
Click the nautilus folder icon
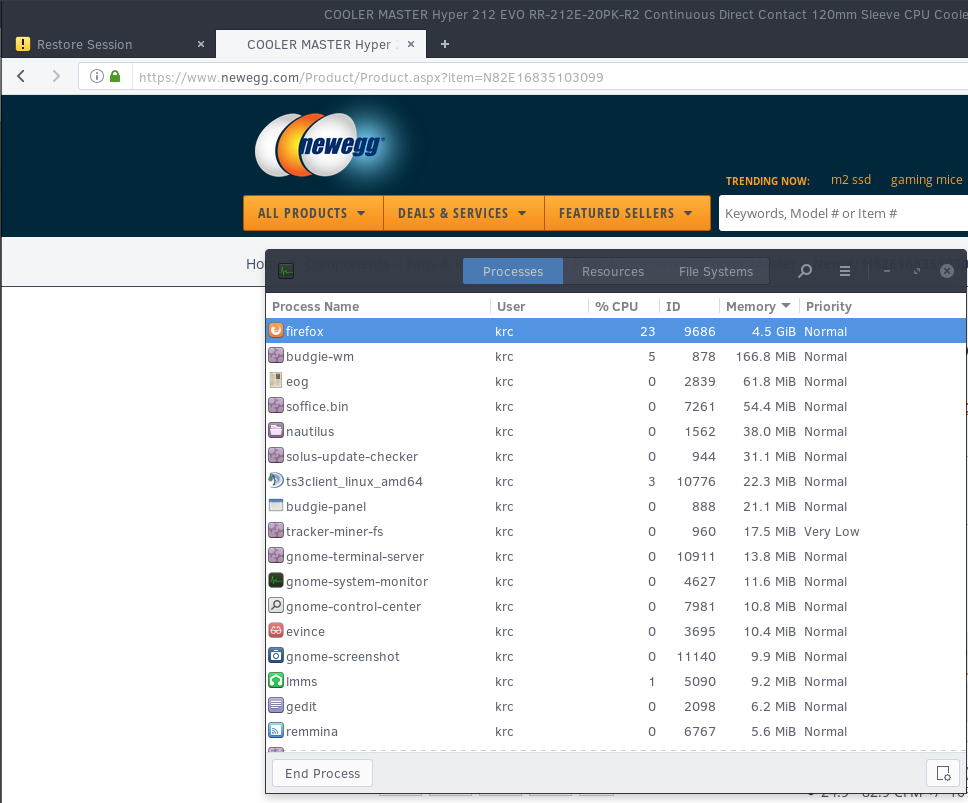point(276,431)
